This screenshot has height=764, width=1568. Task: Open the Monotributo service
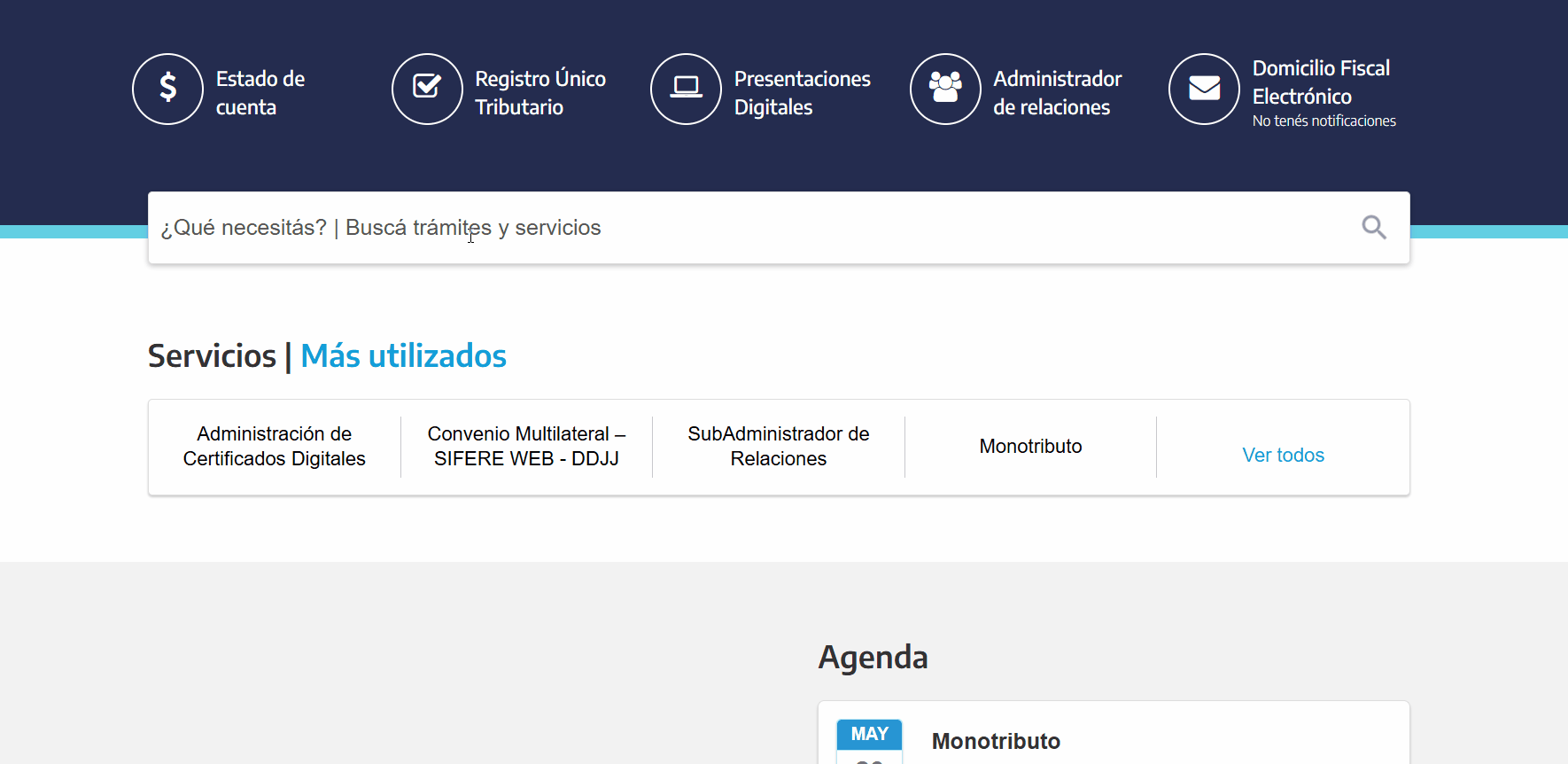coord(1030,447)
